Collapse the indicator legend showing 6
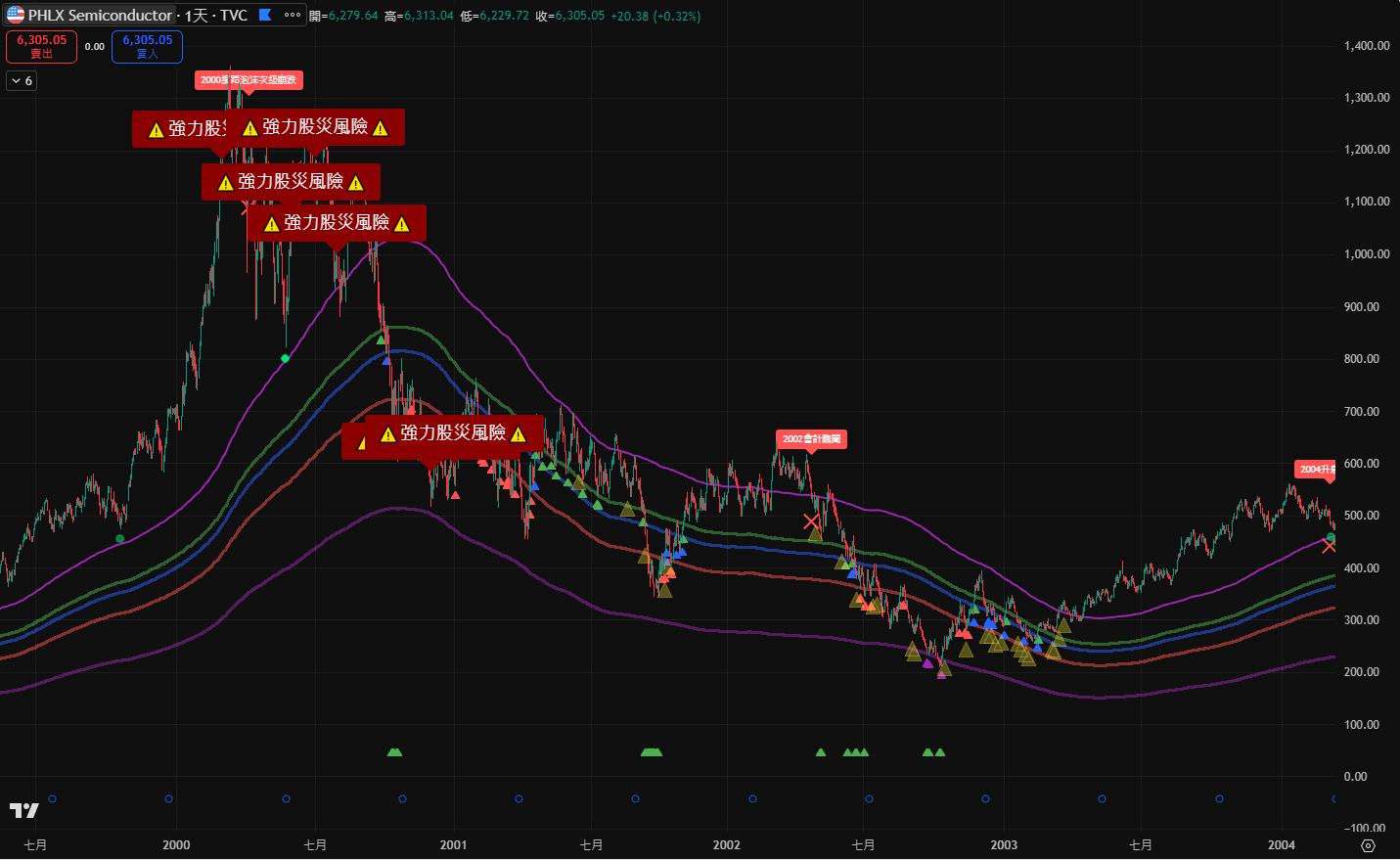The image size is (1400, 860). click(22, 81)
